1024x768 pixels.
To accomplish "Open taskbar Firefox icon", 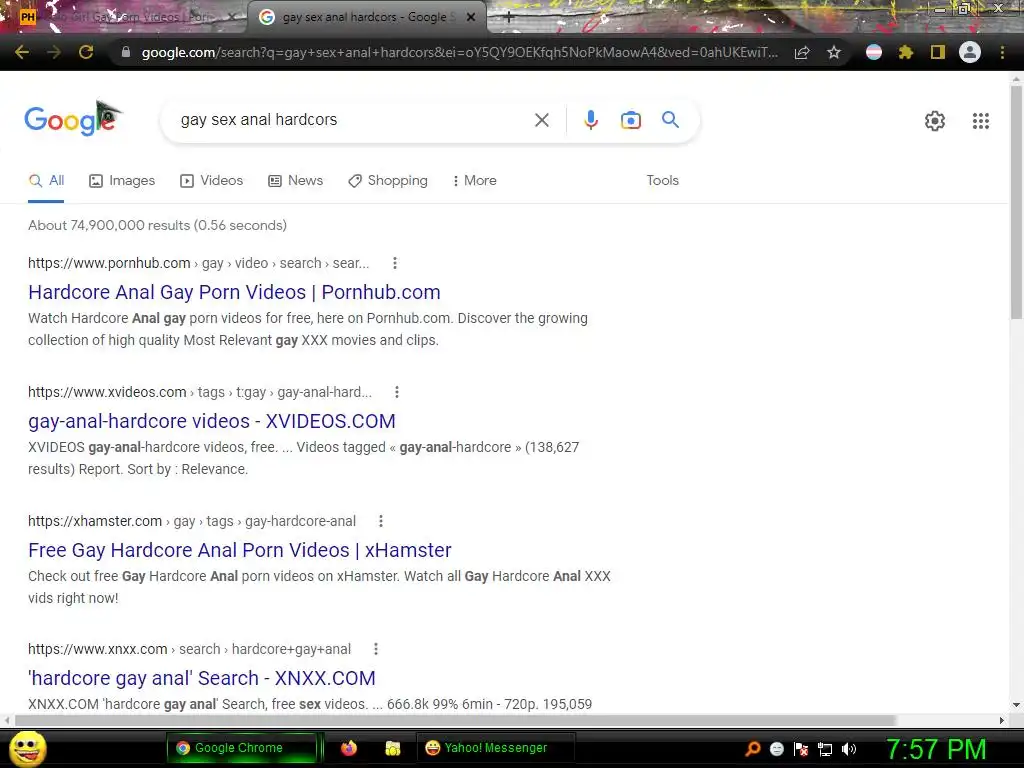I will [349, 748].
